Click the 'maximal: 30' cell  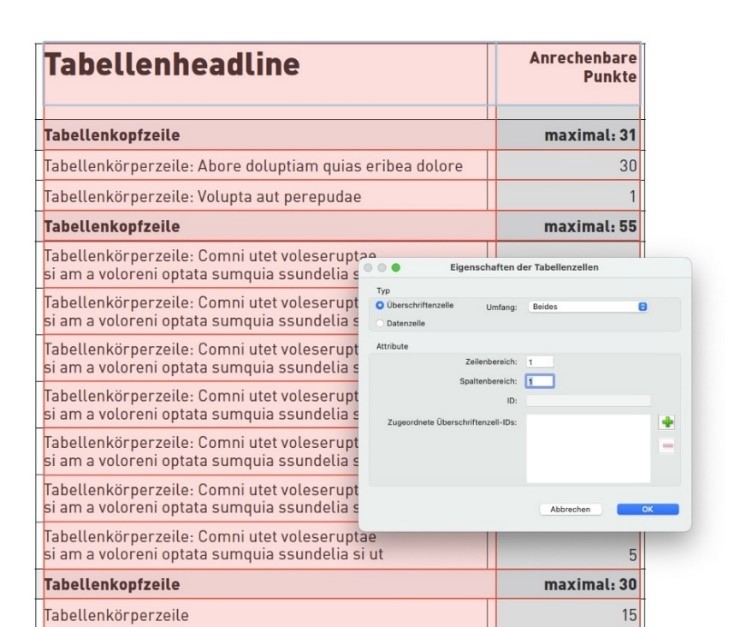pyautogui.click(x=568, y=584)
